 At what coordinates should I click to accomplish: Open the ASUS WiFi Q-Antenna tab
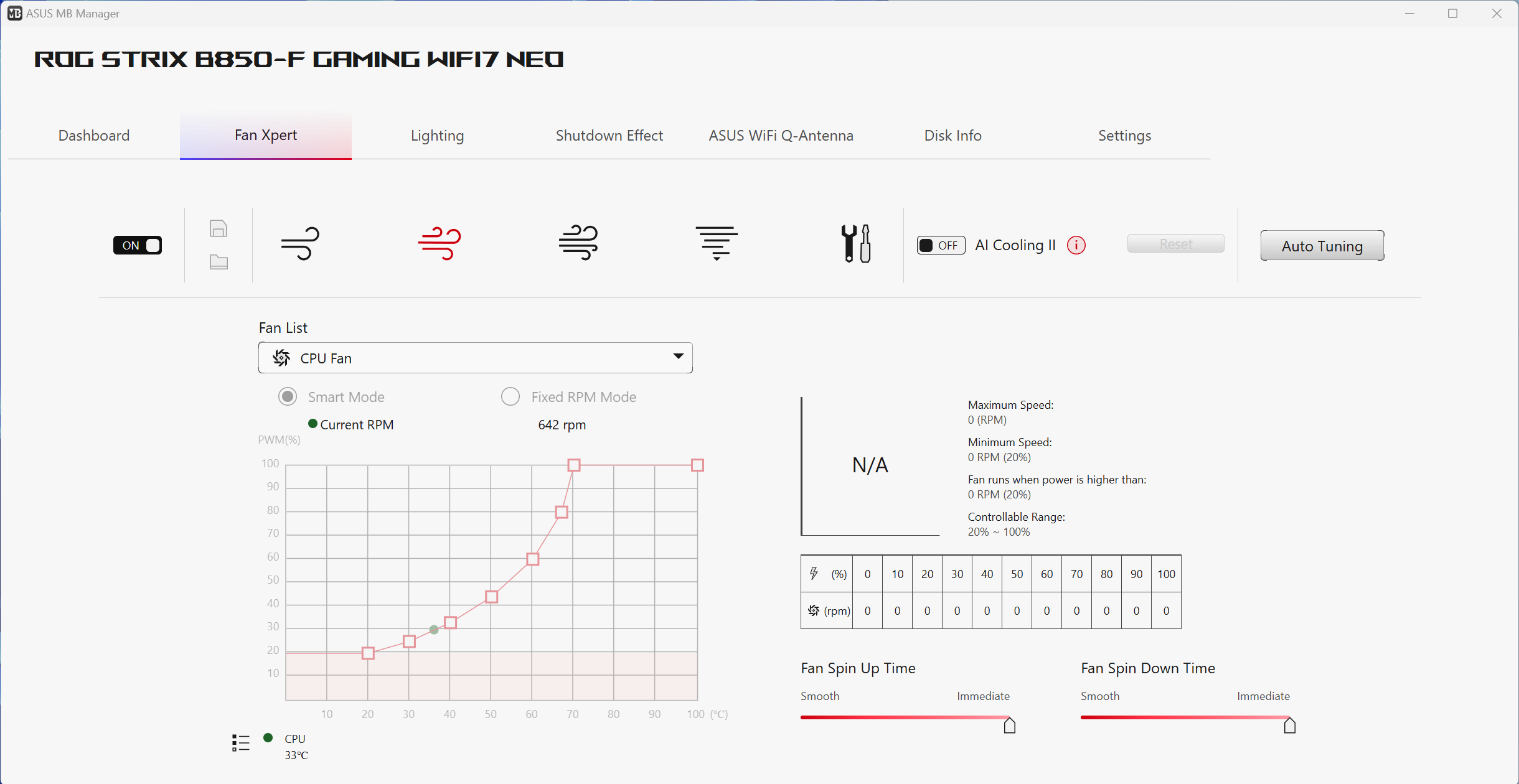coord(781,136)
